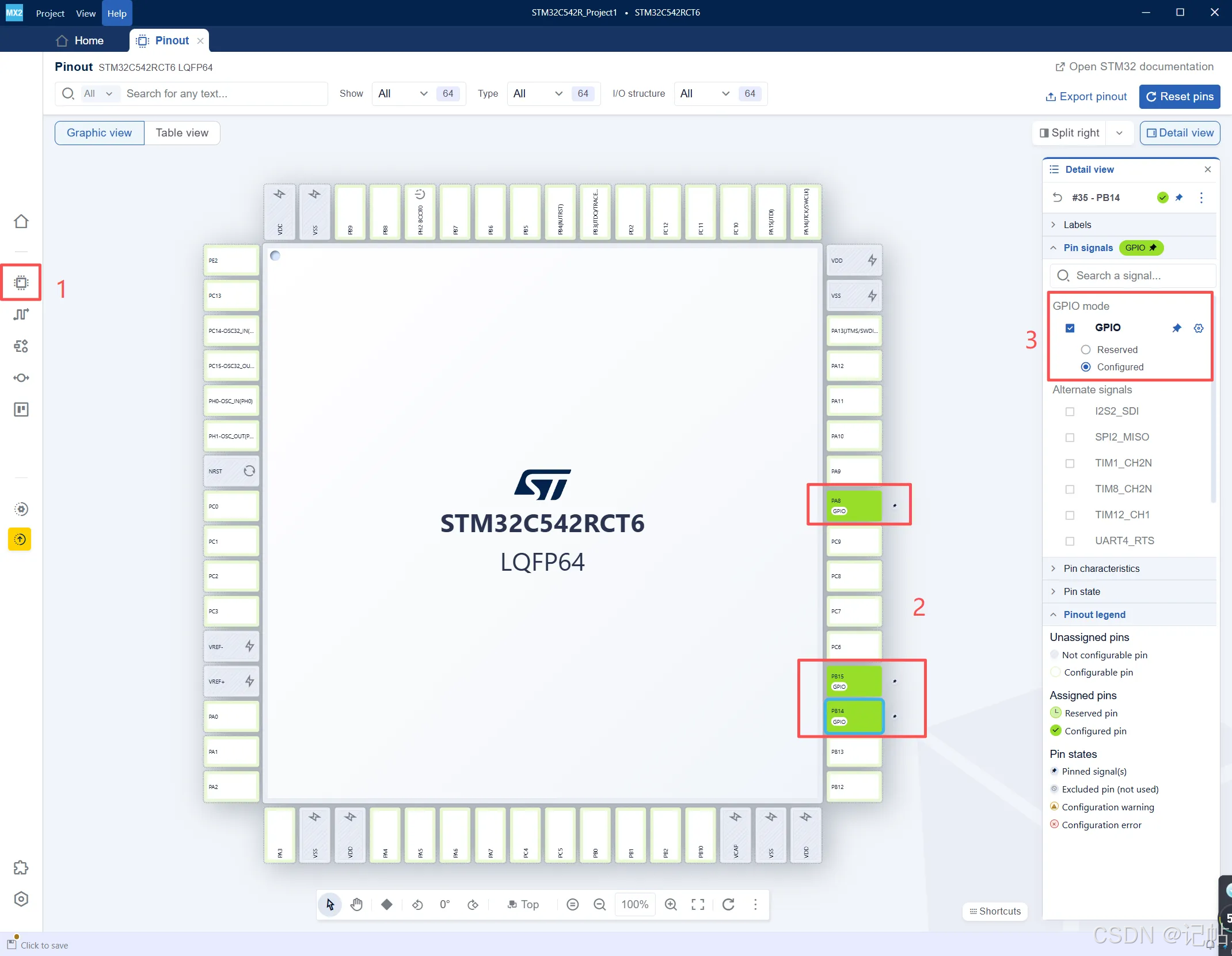Click the dashed gear icon in sidebar
The image size is (1232, 956).
(x=21, y=509)
